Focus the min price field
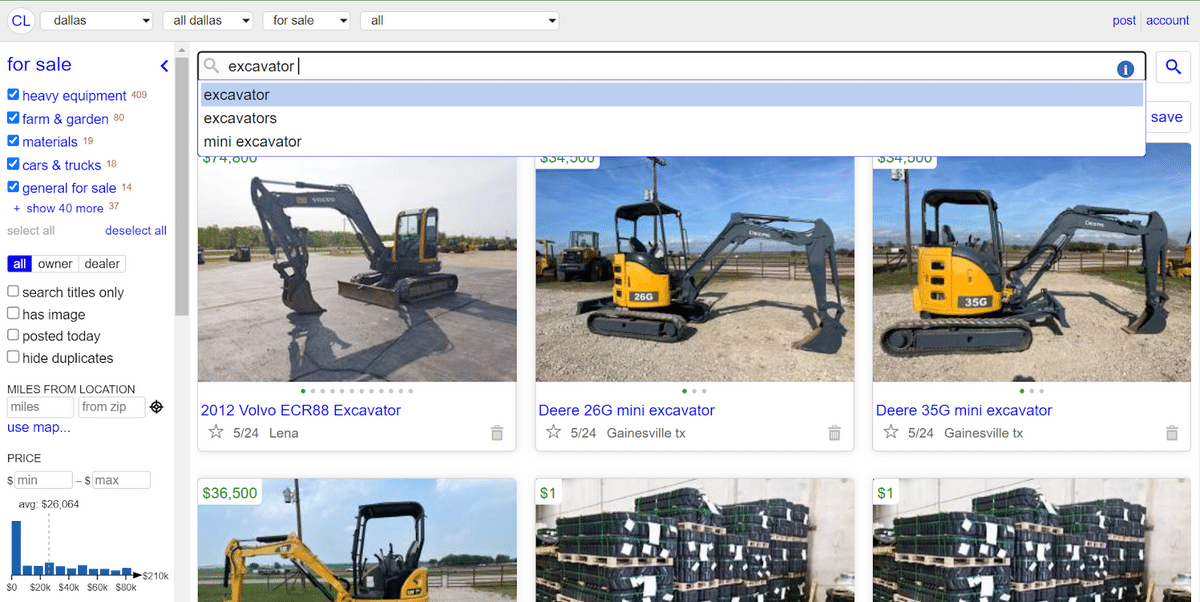Viewport: 1200px width, 602px height. pyautogui.click(x=43, y=480)
